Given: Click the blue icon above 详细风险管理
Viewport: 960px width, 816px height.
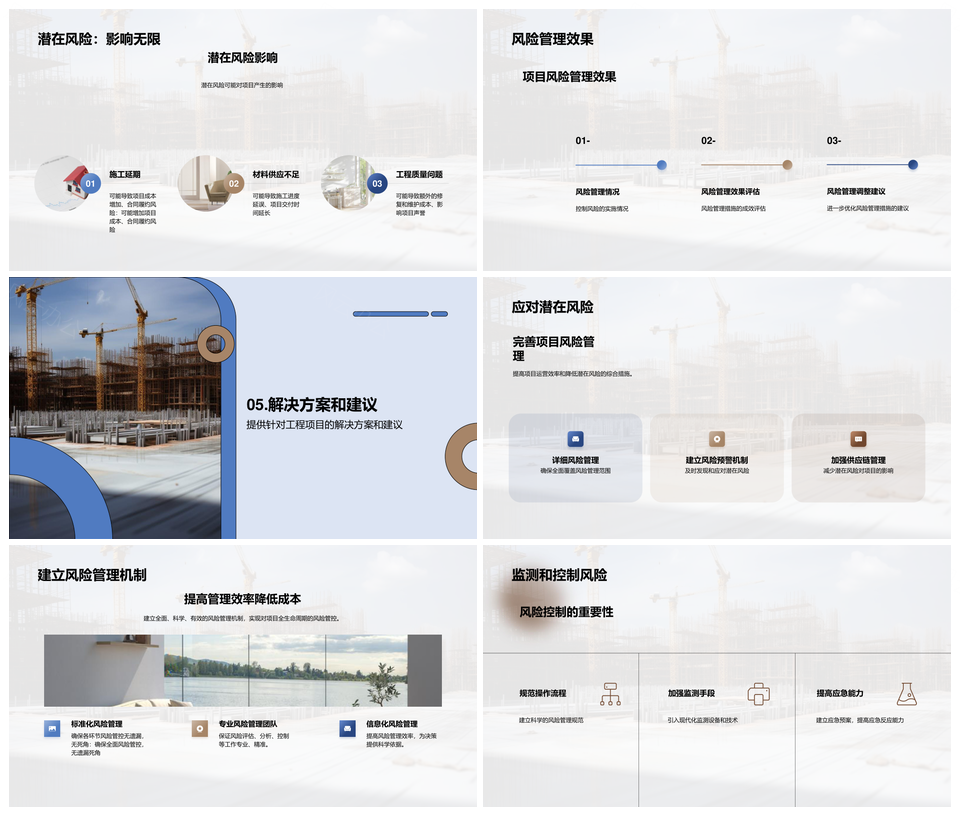Looking at the screenshot, I should (575, 439).
